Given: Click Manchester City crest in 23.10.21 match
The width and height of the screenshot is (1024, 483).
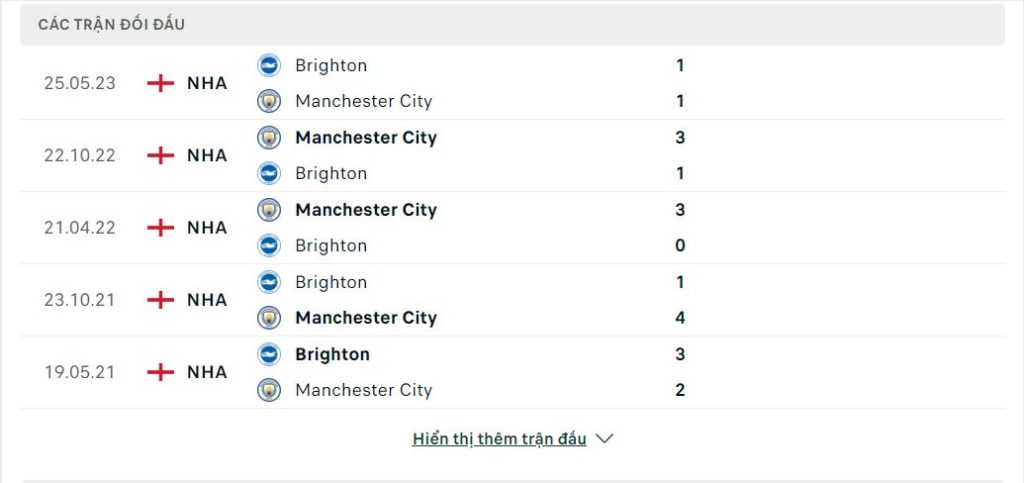Looking at the screenshot, I should click(x=268, y=318).
